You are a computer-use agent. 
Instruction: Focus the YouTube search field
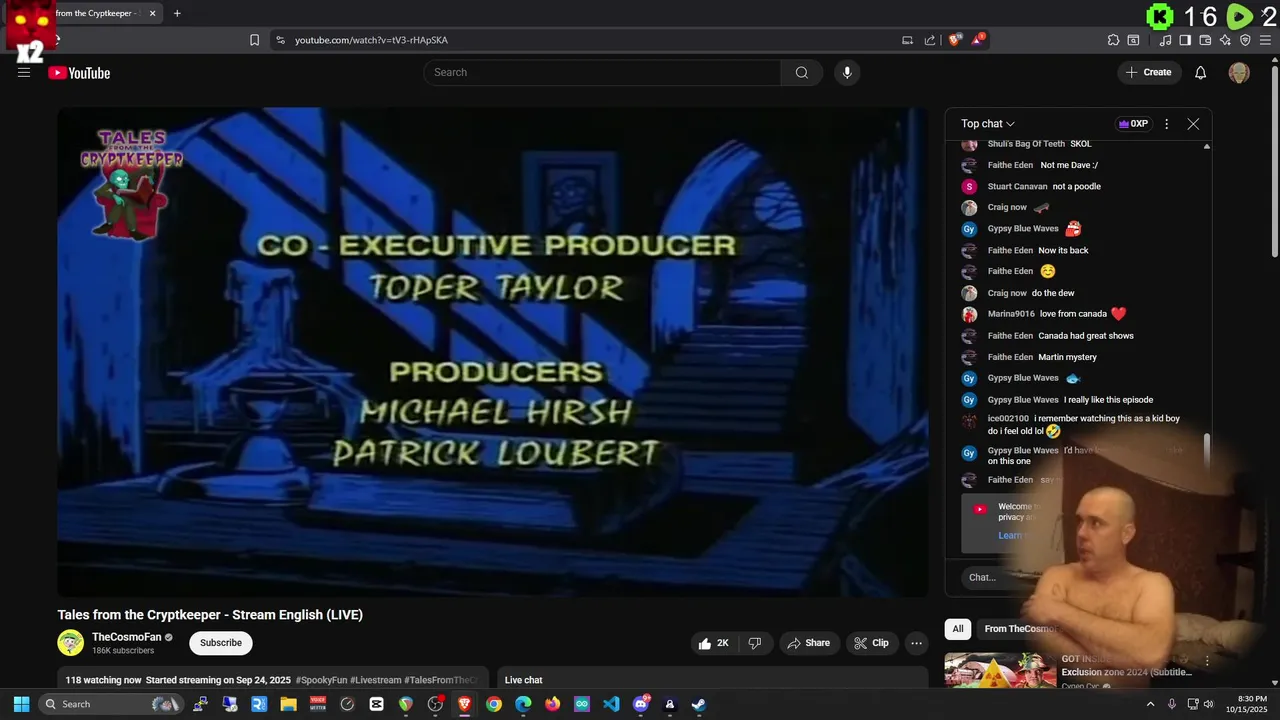pyautogui.click(x=602, y=72)
